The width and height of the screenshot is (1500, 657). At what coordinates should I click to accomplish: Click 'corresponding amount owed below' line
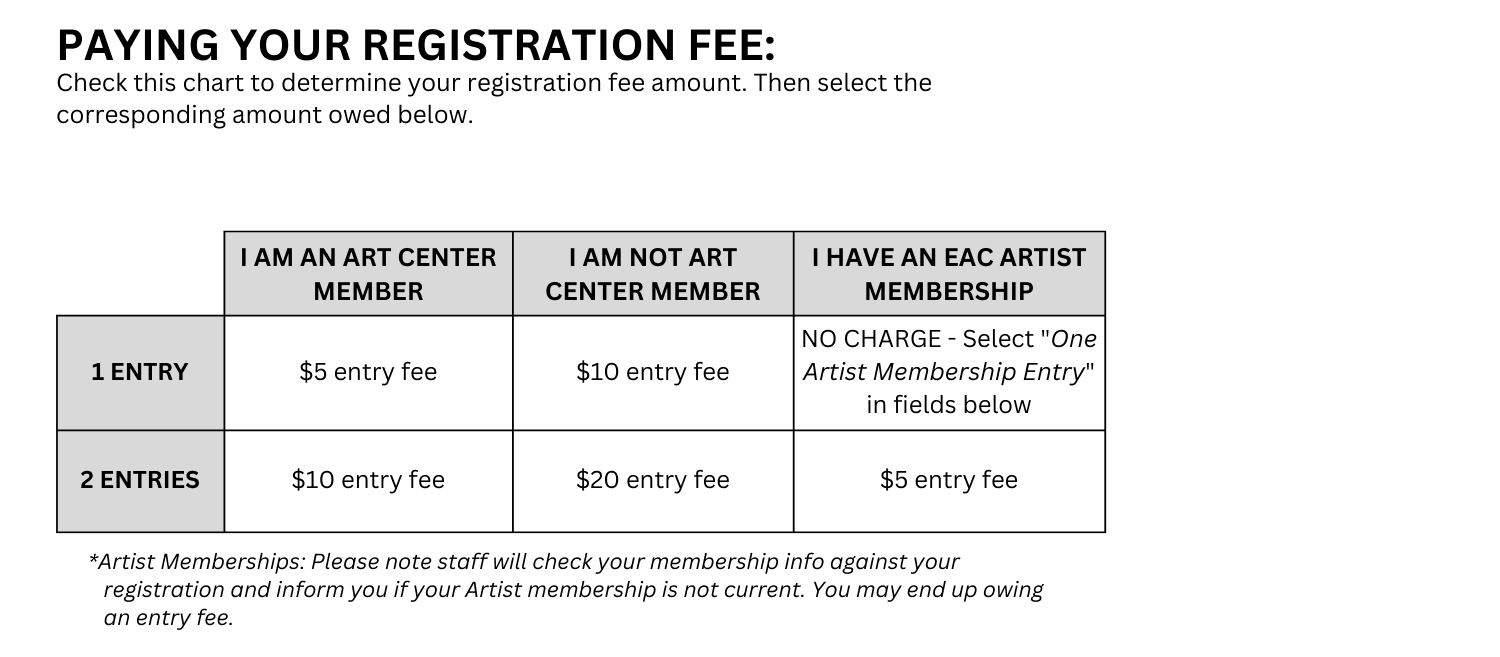[x=264, y=115]
